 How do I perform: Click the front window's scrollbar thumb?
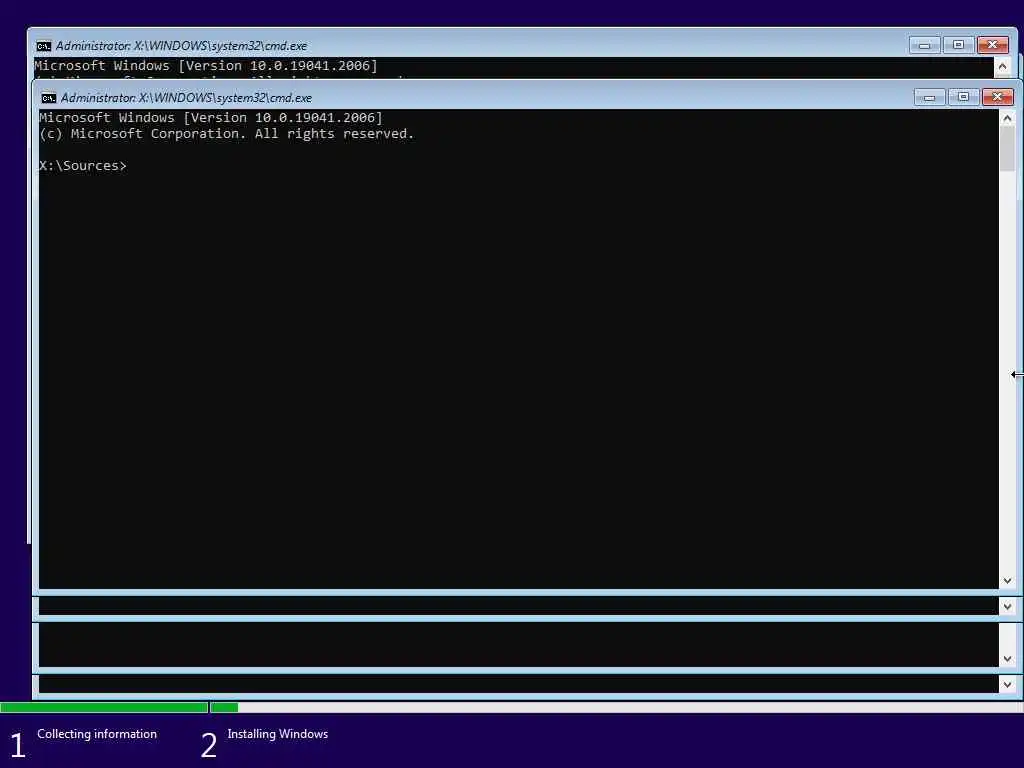pyautogui.click(x=1007, y=148)
